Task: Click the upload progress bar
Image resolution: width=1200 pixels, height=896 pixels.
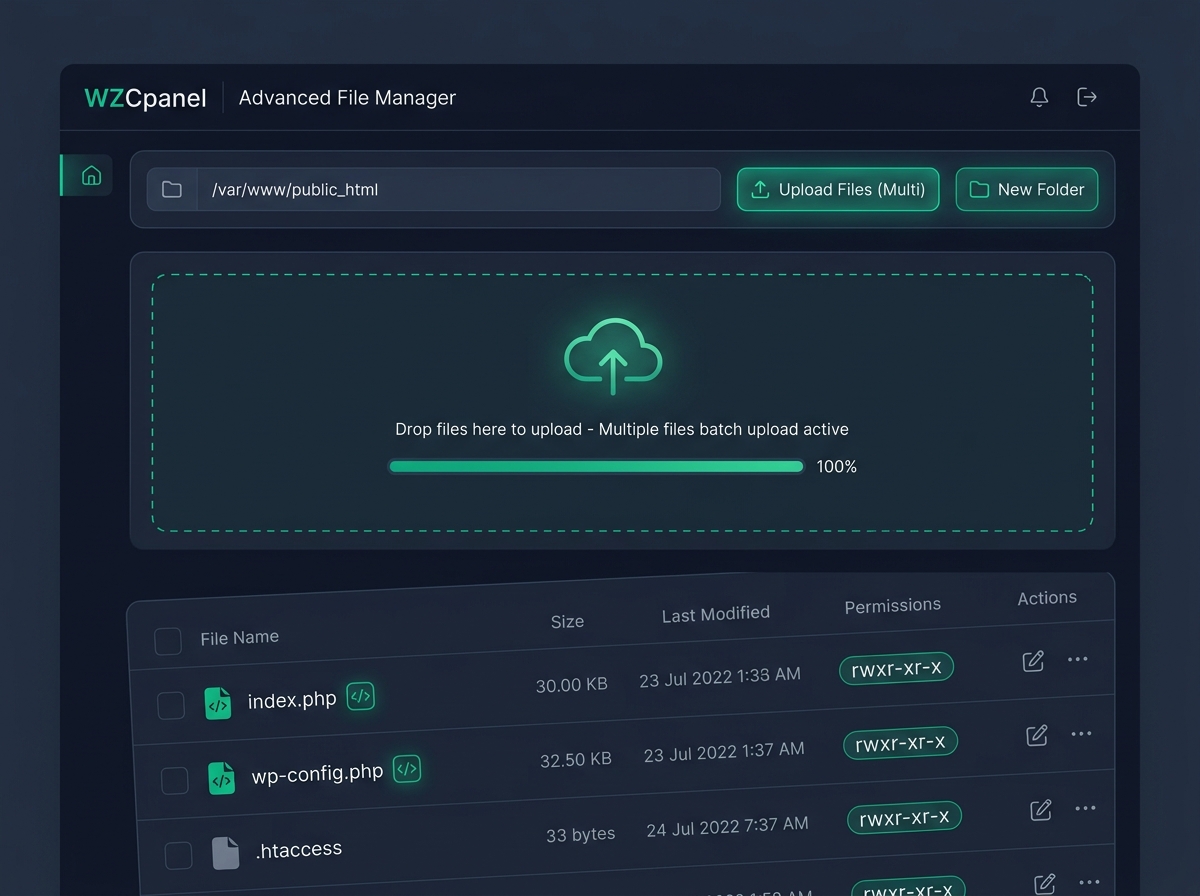Action: tap(596, 466)
